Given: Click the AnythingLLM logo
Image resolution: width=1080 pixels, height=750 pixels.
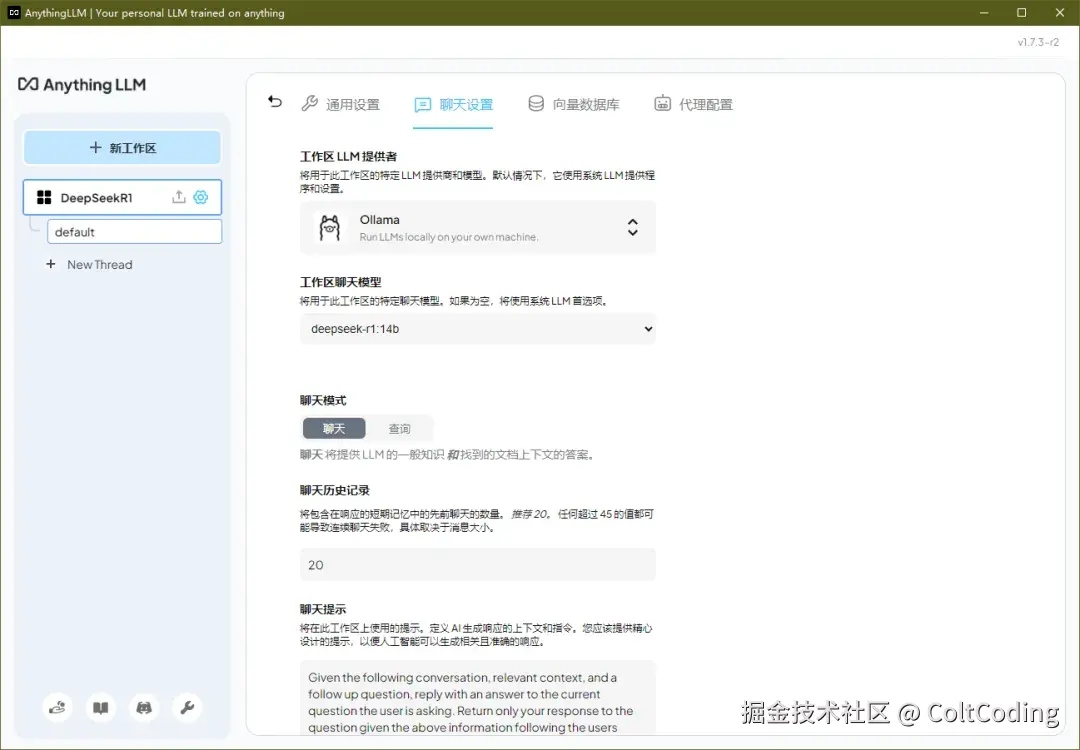Looking at the screenshot, I should (82, 85).
